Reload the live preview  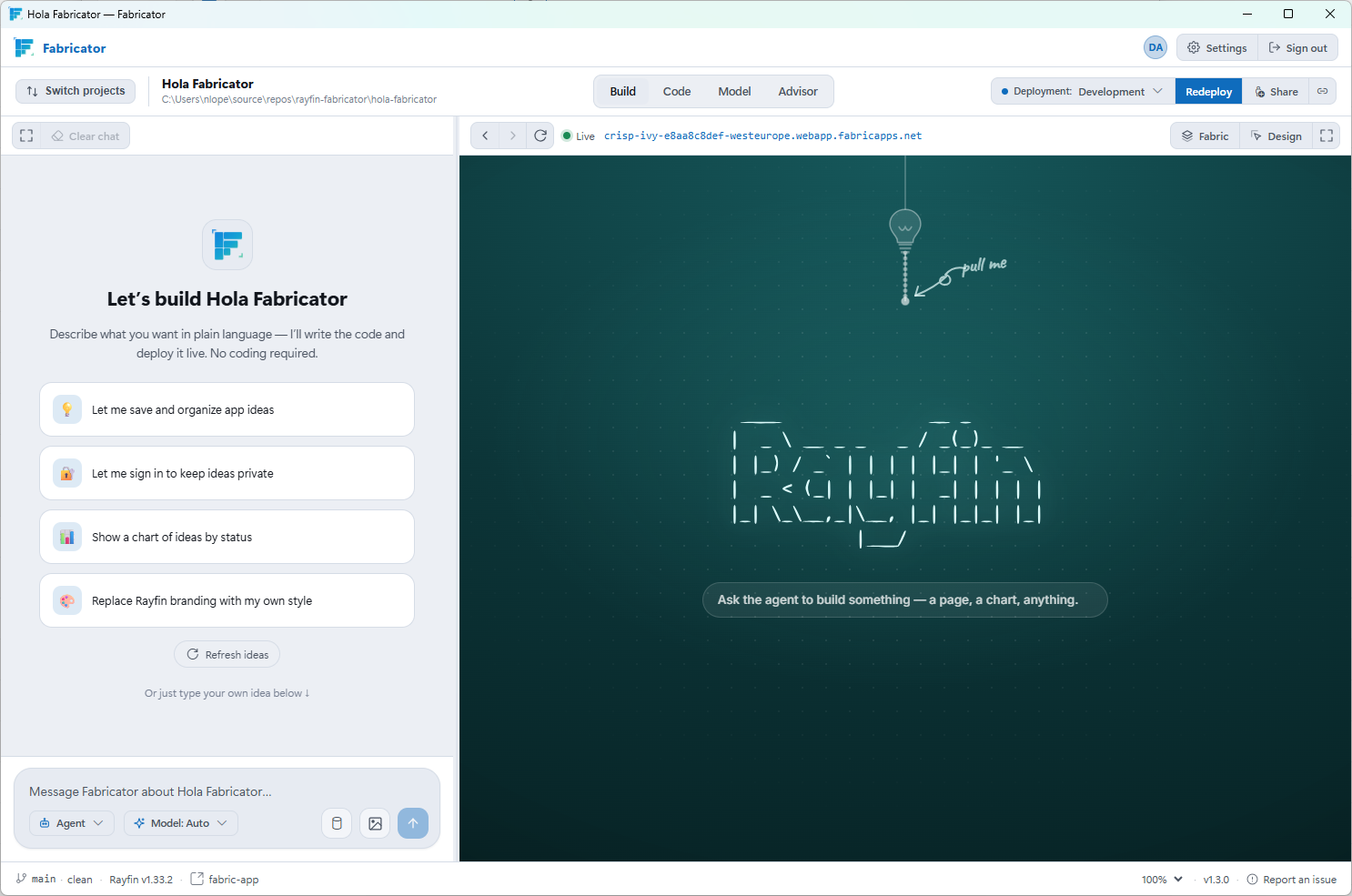pyautogui.click(x=540, y=136)
